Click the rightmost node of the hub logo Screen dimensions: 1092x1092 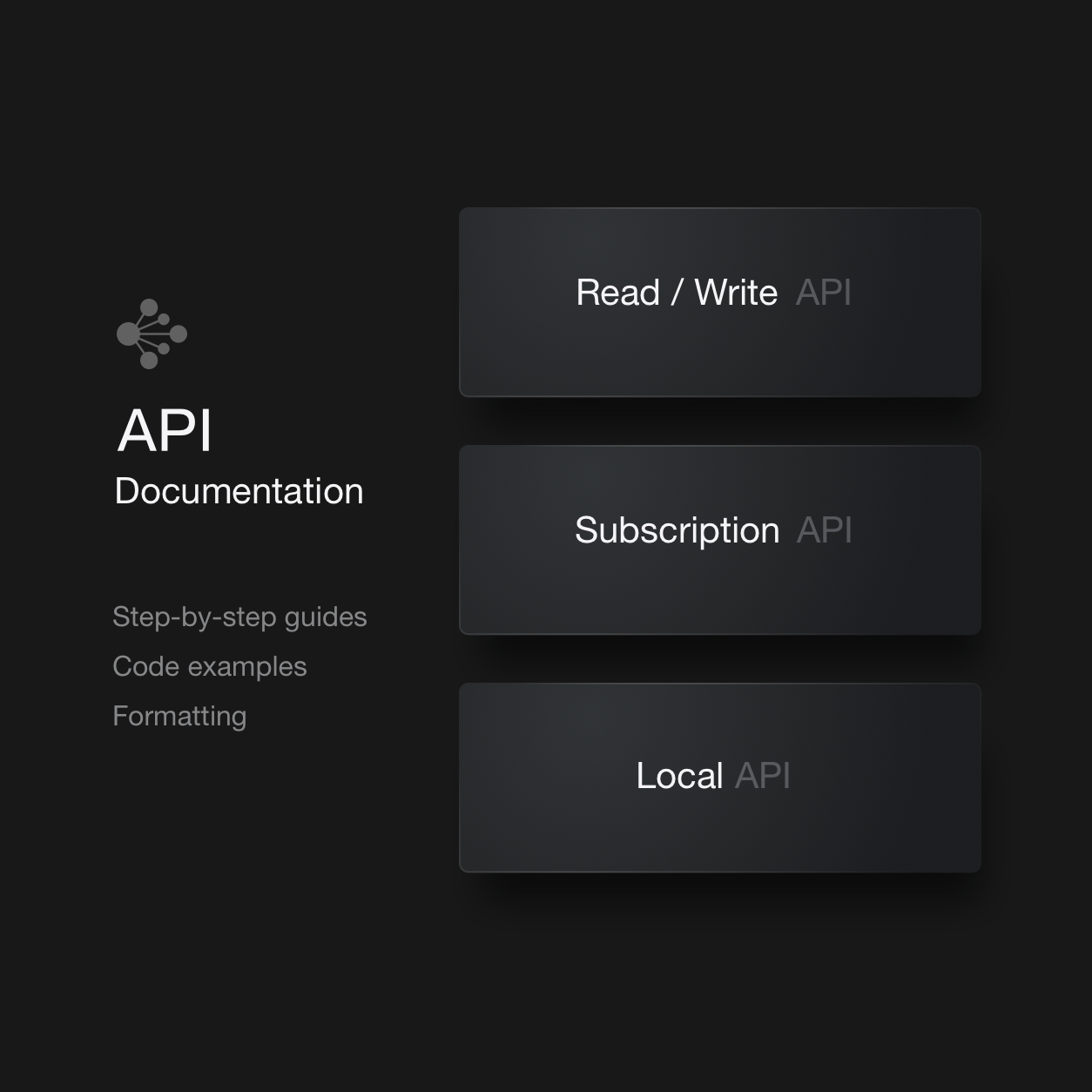(x=179, y=334)
